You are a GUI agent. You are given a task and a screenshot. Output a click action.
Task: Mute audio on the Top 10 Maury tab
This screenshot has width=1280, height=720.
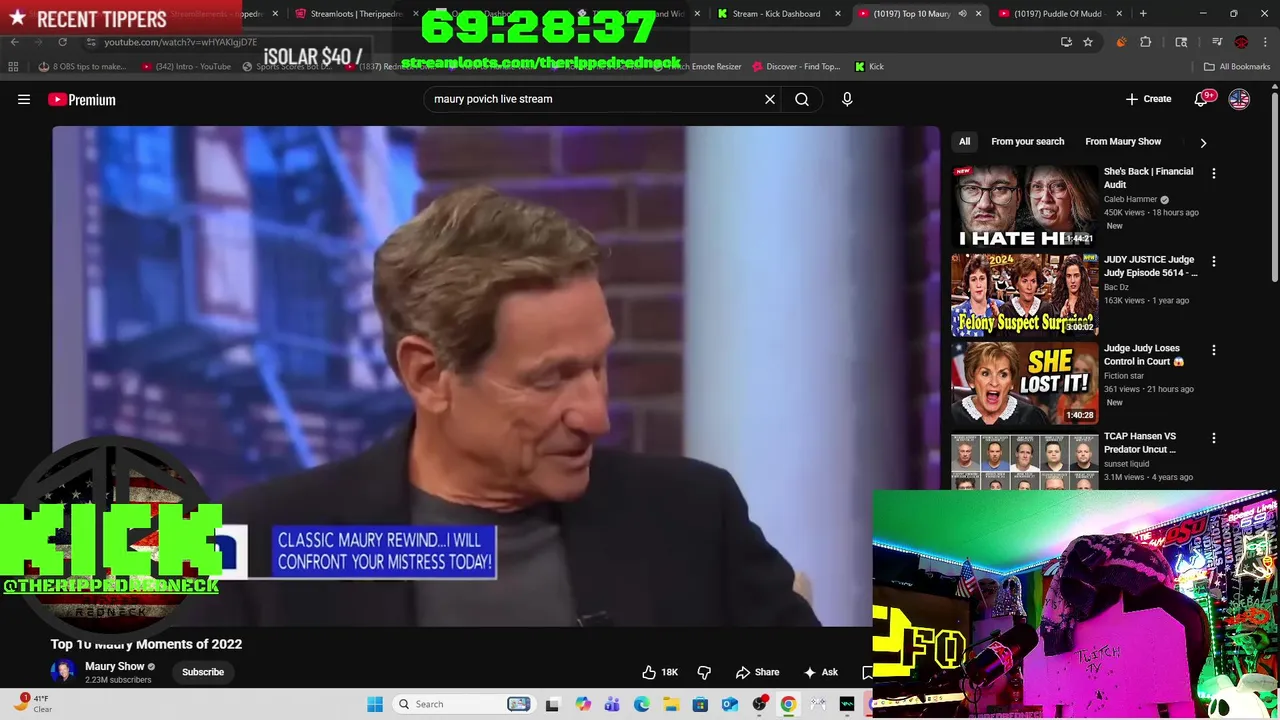(x=962, y=14)
